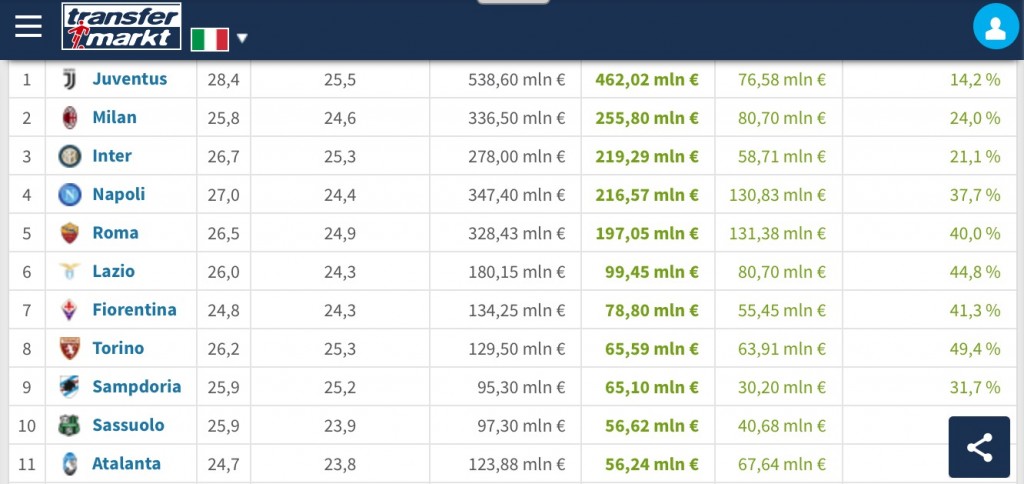This screenshot has height=484, width=1024.
Task: Click Juventus average age 28,4
Action: click(x=223, y=80)
